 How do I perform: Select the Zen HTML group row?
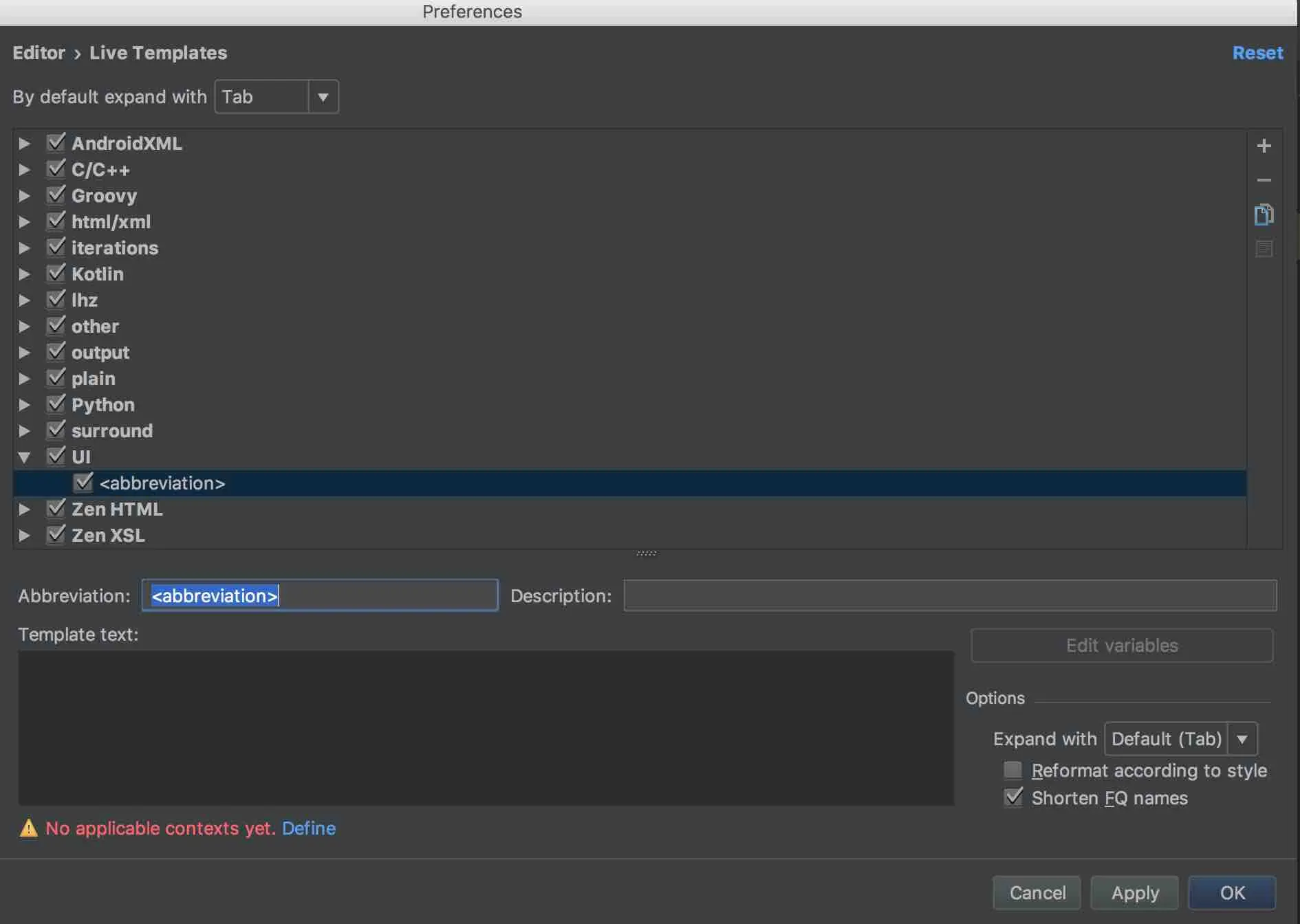tap(629, 509)
